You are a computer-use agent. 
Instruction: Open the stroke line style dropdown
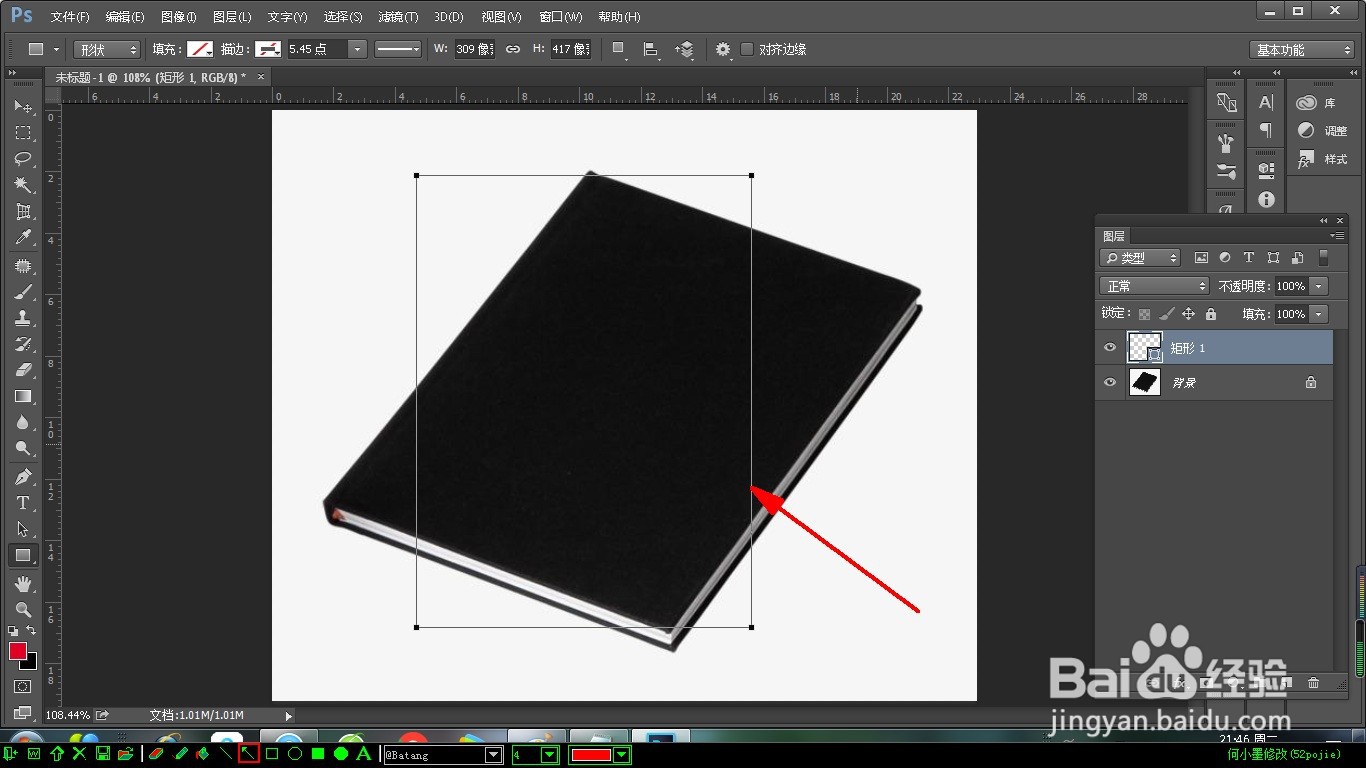tap(398, 49)
